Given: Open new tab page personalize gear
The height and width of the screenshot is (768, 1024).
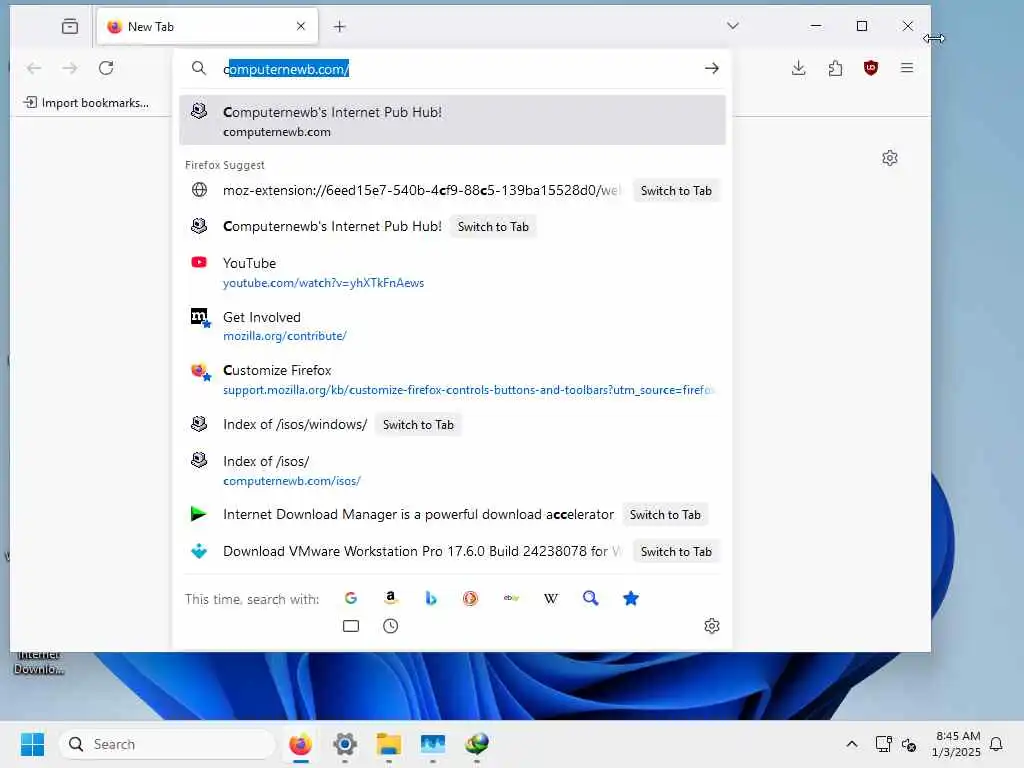Looking at the screenshot, I should [x=889, y=158].
